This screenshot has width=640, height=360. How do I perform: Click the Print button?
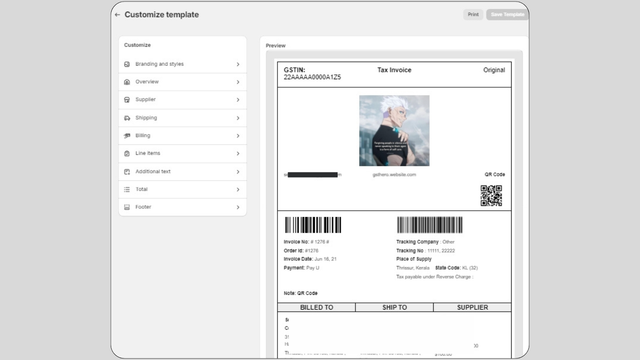click(473, 15)
